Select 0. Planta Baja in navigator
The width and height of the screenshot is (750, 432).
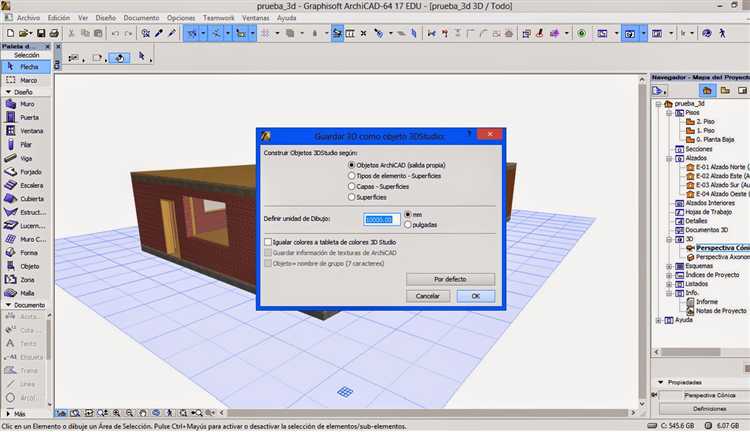point(715,140)
